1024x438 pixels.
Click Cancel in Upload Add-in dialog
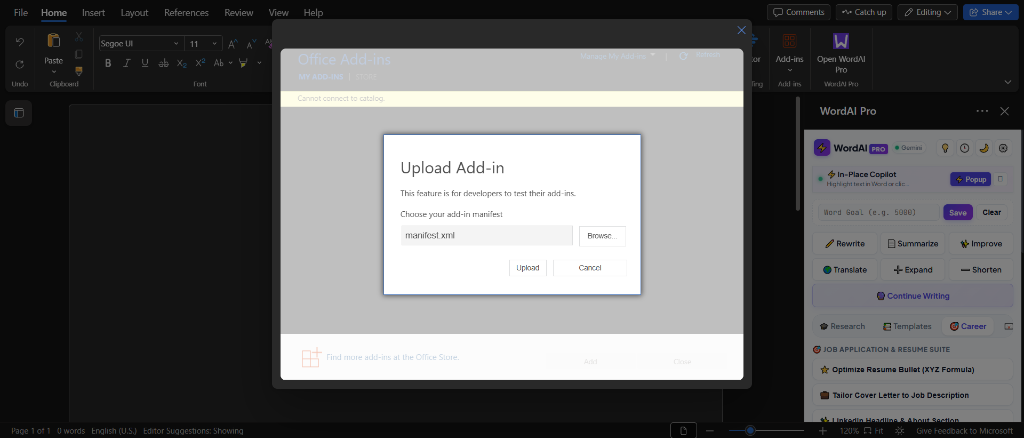tap(590, 268)
